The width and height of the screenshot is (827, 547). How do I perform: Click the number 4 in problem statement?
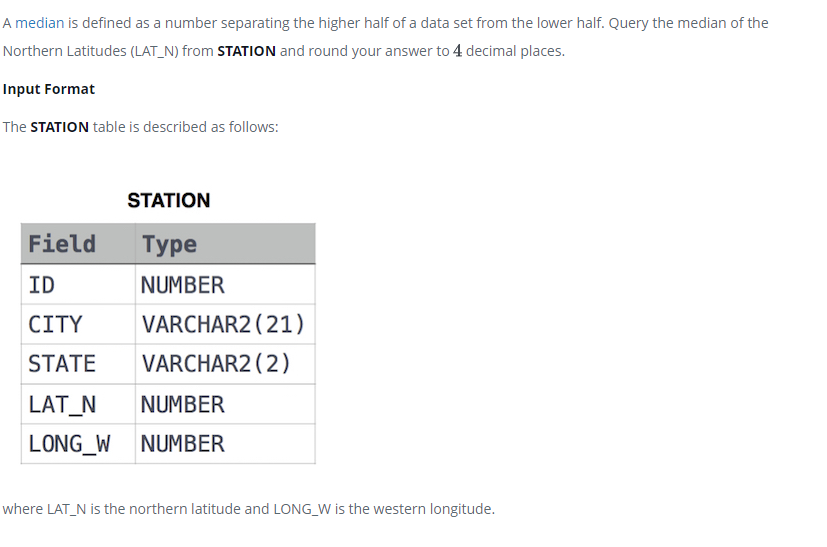457,51
